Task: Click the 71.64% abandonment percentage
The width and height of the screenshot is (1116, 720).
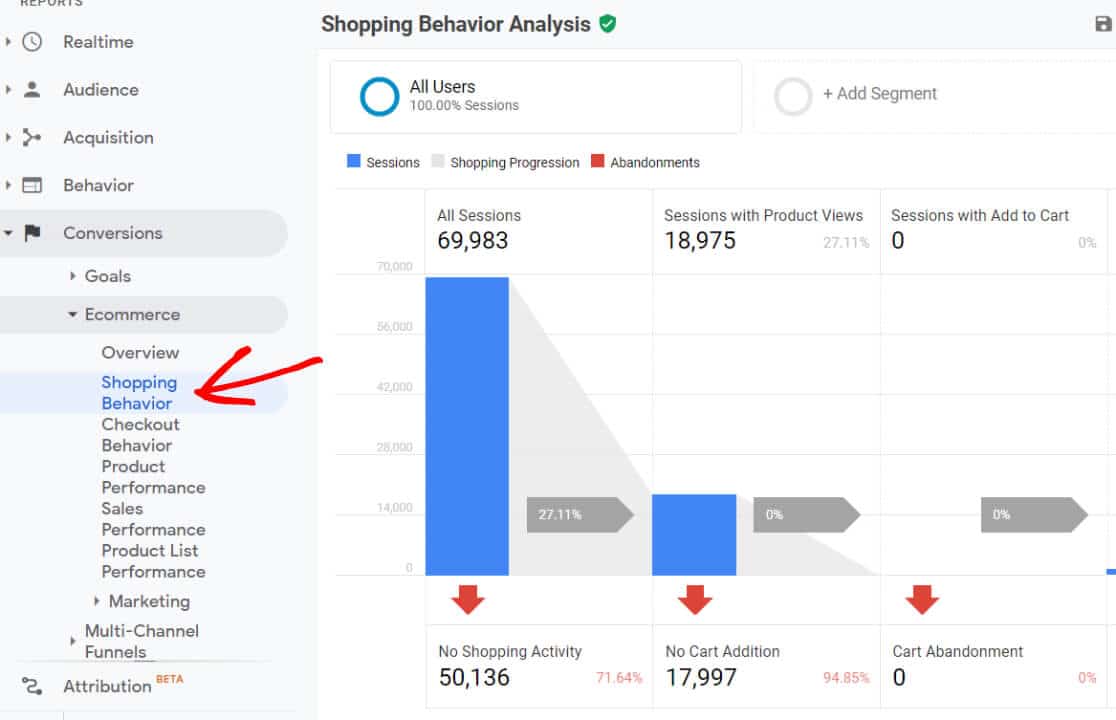Action: (x=619, y=677)
